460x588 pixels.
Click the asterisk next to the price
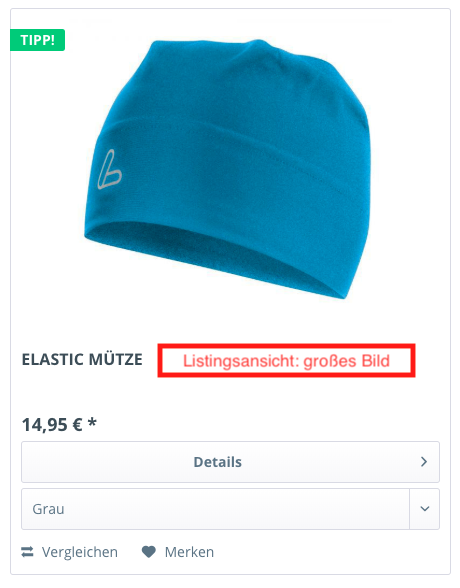[x=92, y=423]
